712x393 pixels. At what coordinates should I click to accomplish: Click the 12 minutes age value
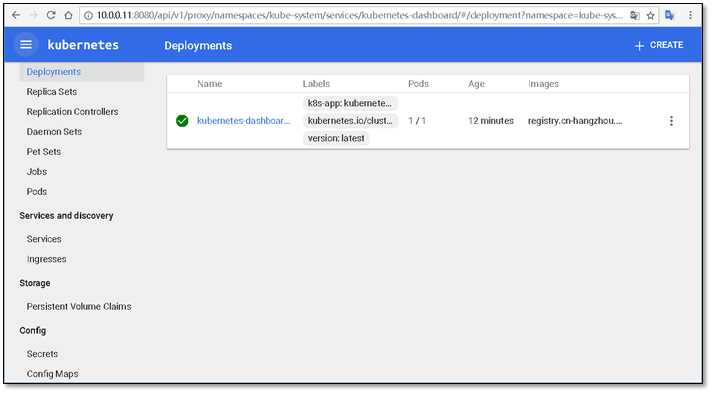pos(491,121)
